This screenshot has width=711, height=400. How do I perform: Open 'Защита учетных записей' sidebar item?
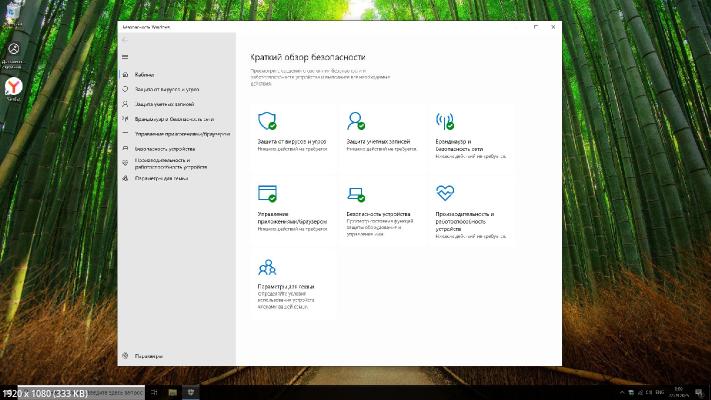(x=164, y=104)
